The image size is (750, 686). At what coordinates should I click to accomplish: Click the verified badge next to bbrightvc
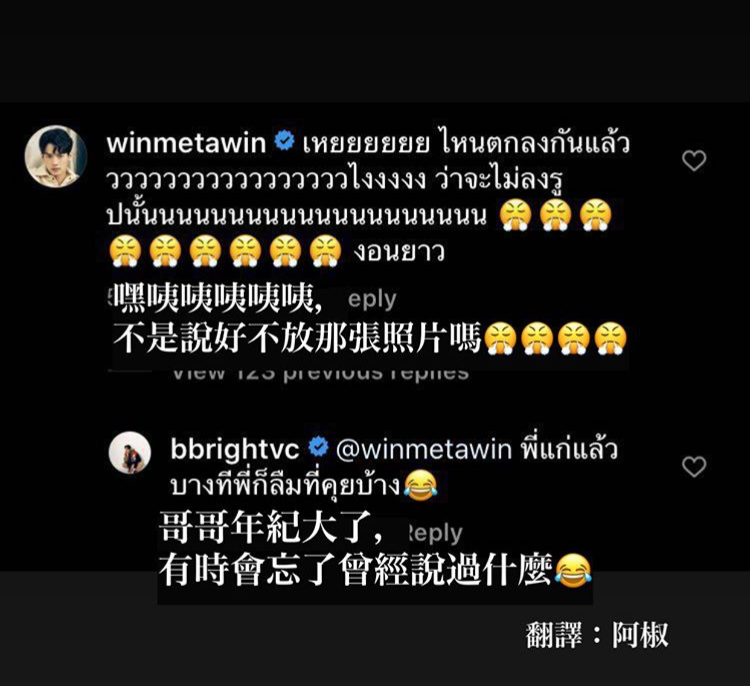click(x=318, y=448)
